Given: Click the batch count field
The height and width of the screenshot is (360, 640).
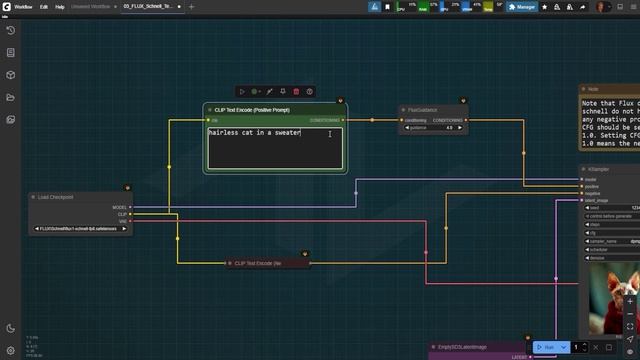Looking at the screenshot, I should click(x=577, y=347).
